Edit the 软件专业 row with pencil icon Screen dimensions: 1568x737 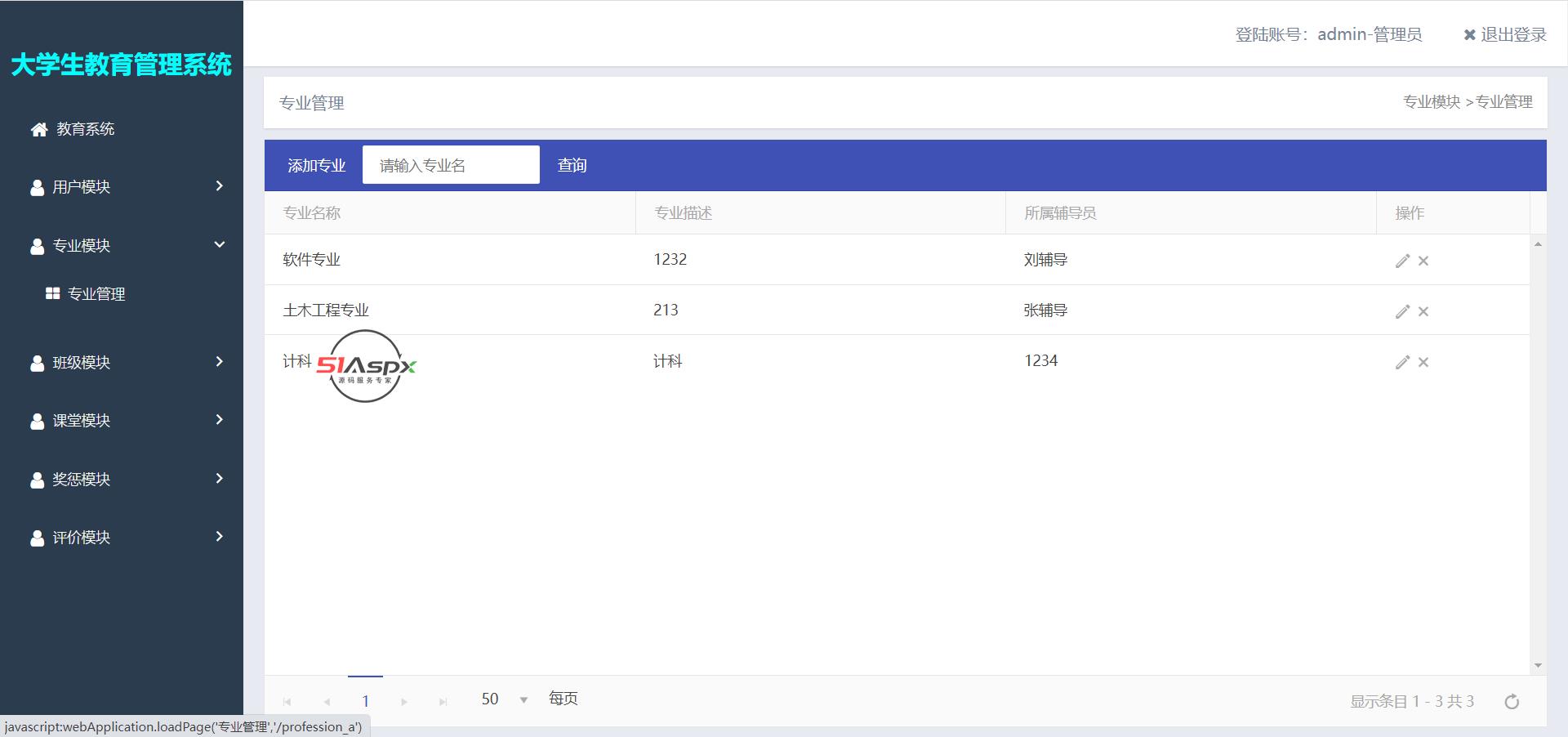tap(1402, 261)
